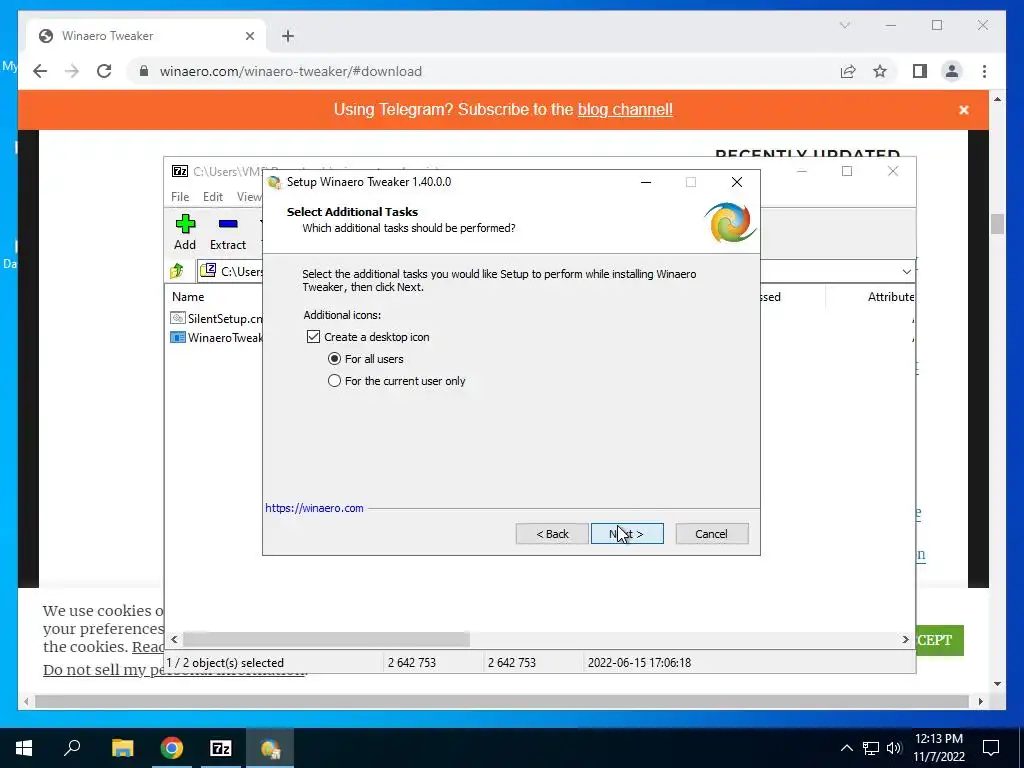Click the setup title bar icon
Viewport: 1024px width, 768px height.
coord(275,182)
